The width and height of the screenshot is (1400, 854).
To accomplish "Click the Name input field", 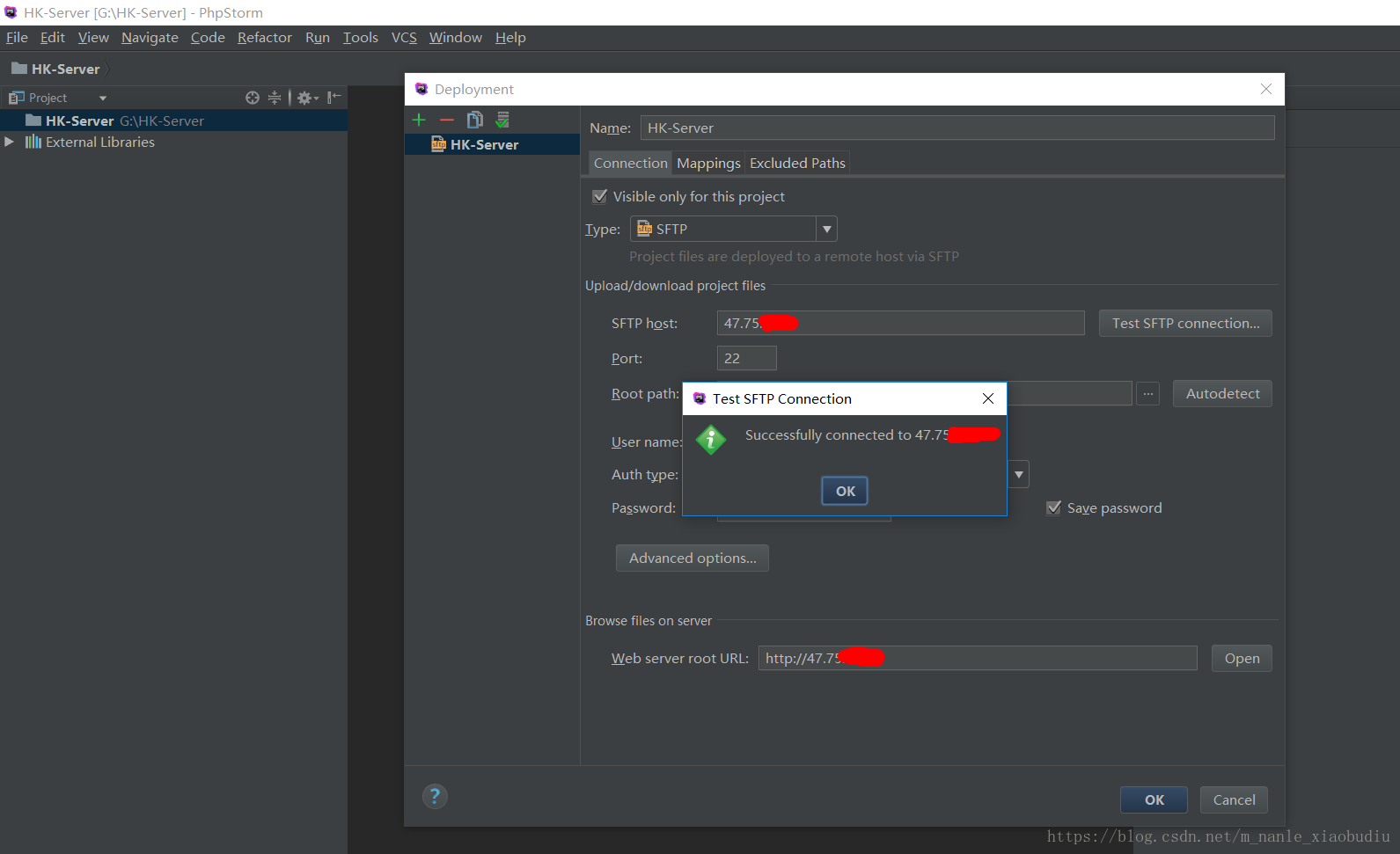I will point(957,128).
